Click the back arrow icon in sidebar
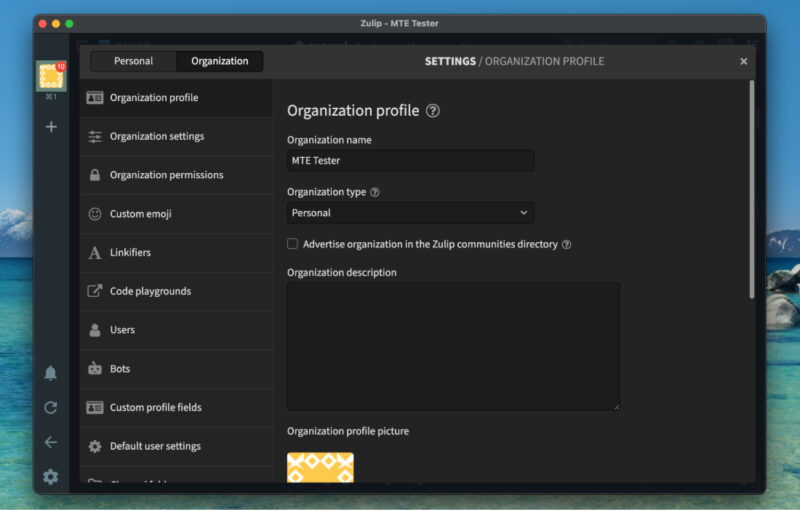Screen dimensions: 800x510 [x=51, y=442]
